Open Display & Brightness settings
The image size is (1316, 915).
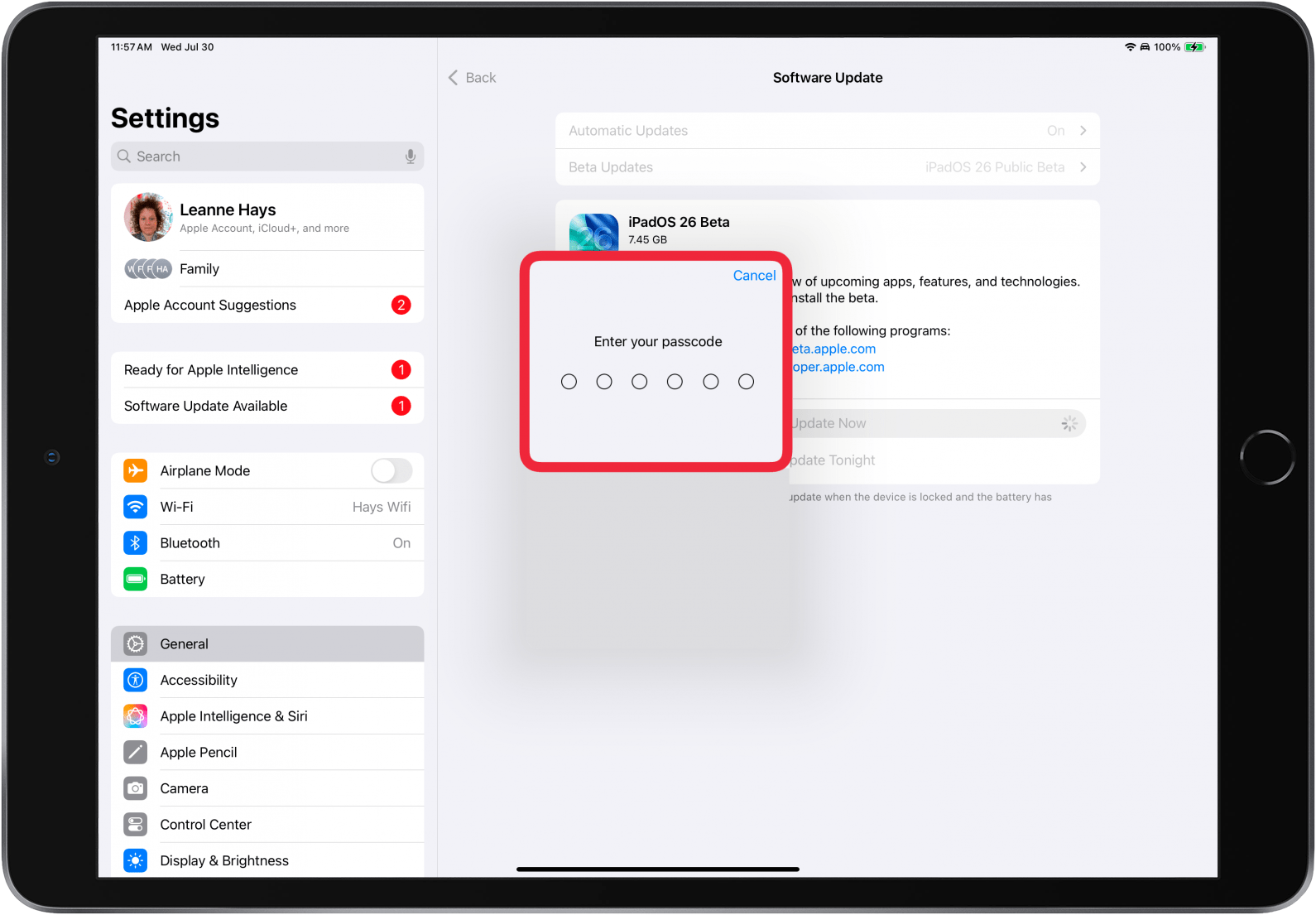(223, 860)
